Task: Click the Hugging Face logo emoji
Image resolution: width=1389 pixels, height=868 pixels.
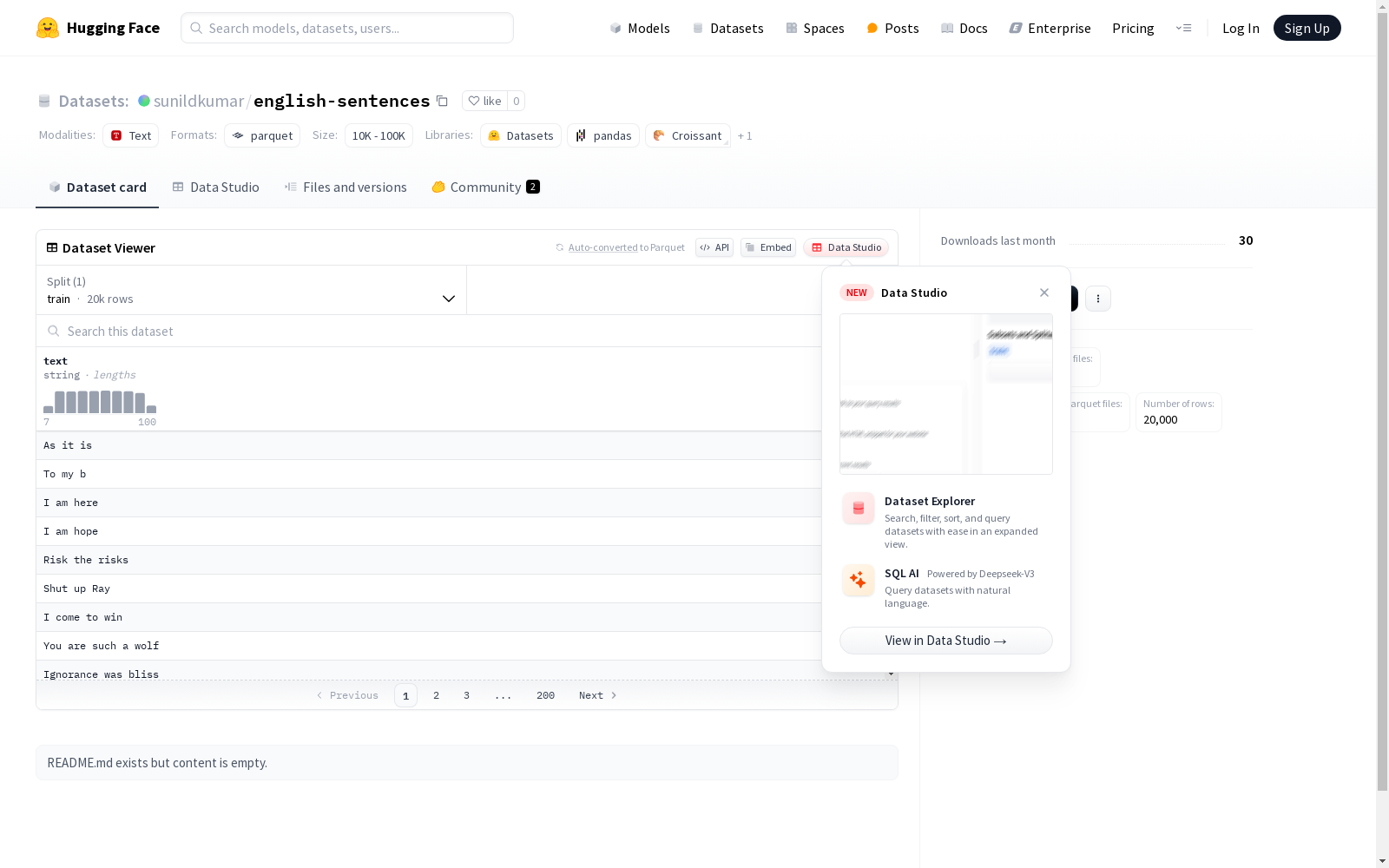Action: point(48,28)
